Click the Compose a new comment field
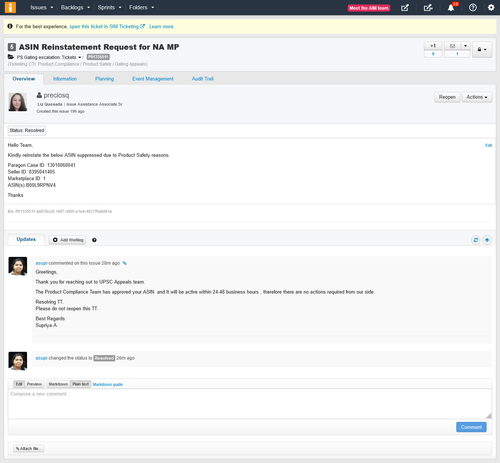Screen dimensions: 500x463 (x=250, y=404)
